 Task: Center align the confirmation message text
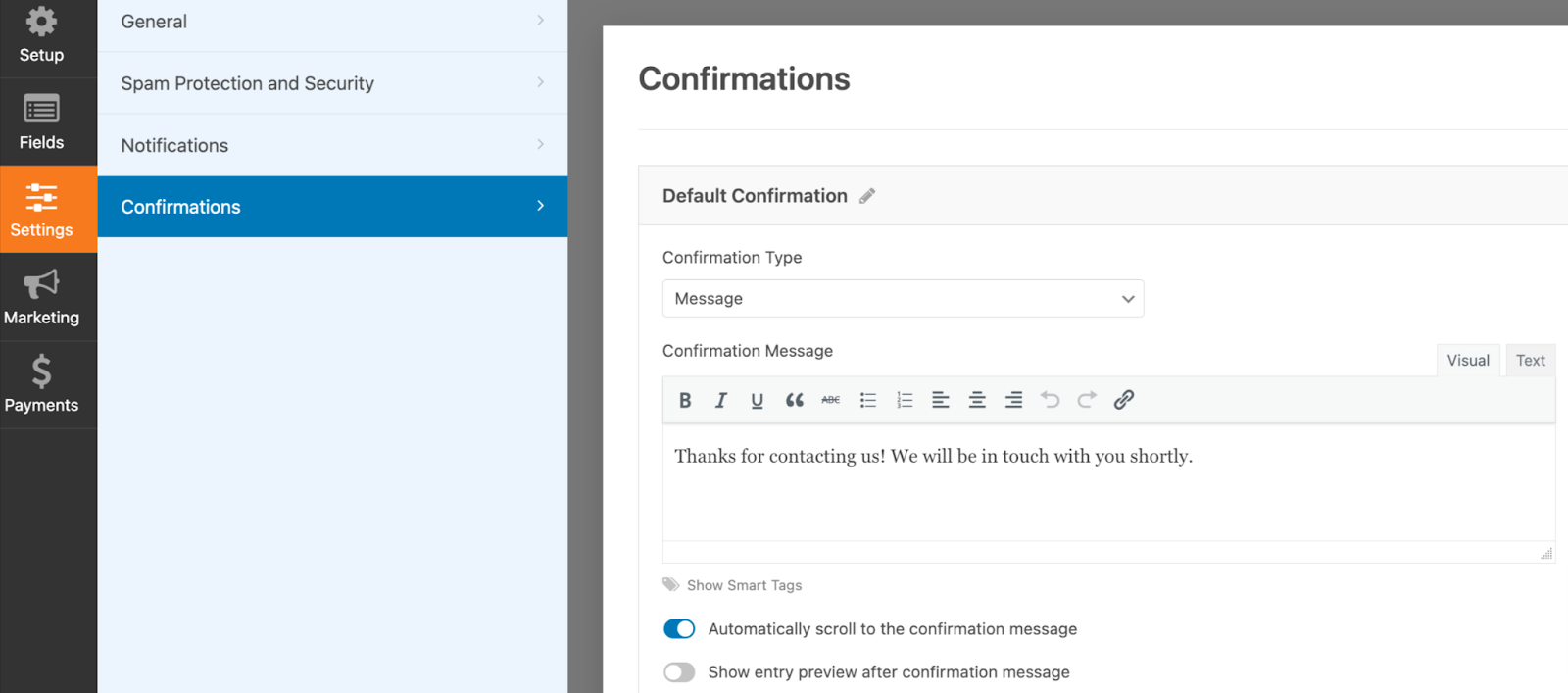tap(977, 400)
